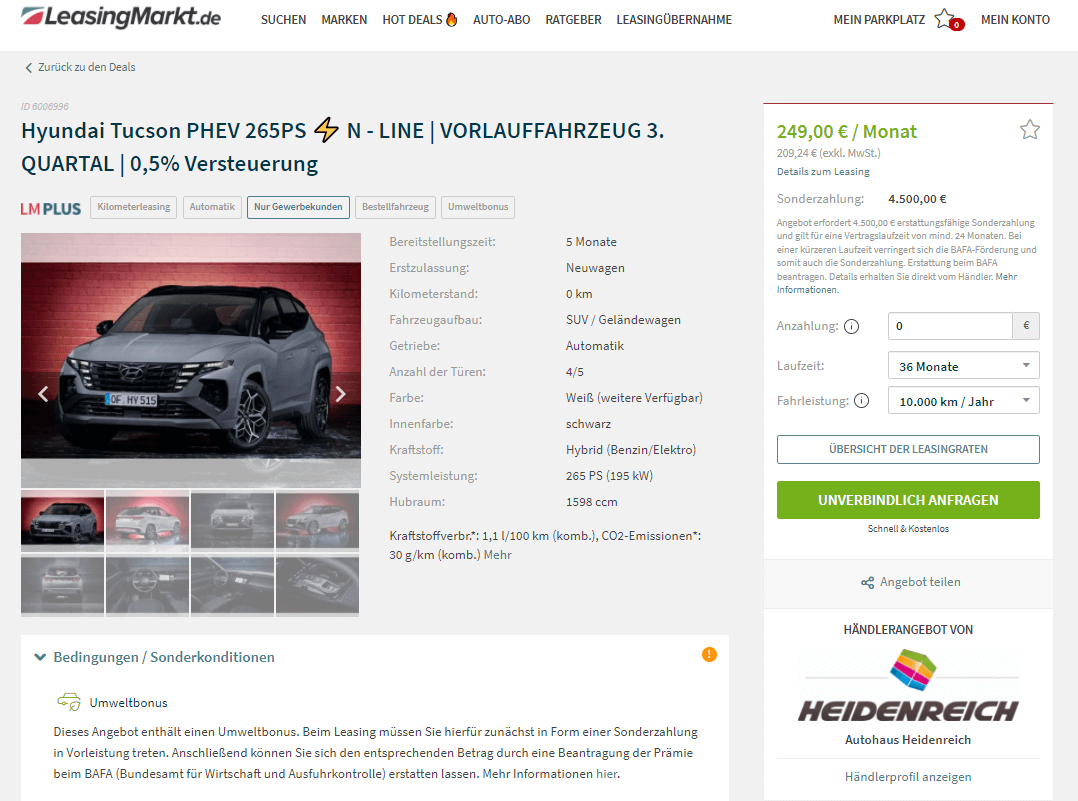Show next car image with right arrow
The image size is (1078, 801).
pos(340,393)
